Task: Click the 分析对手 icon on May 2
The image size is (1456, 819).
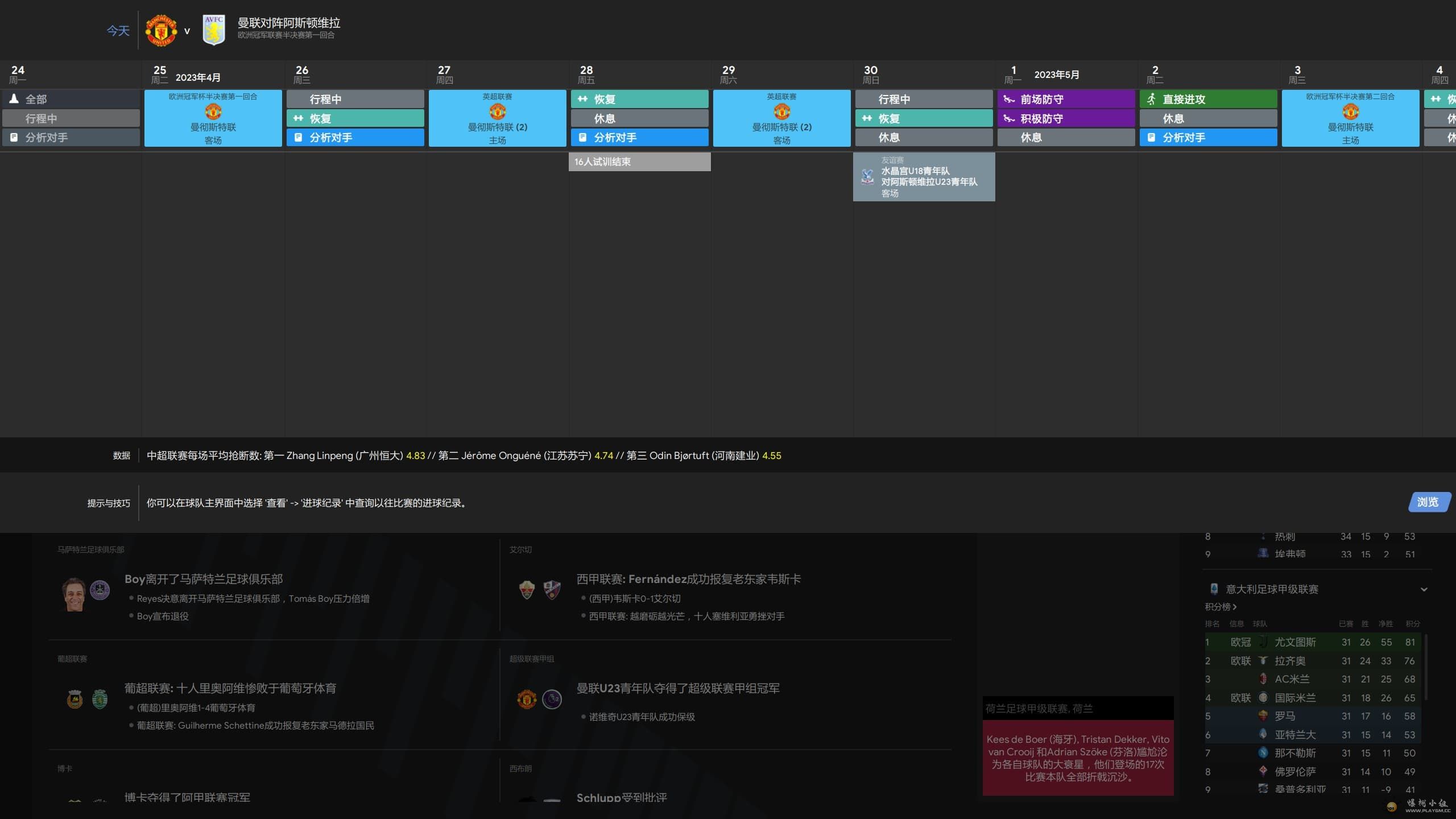Action: (x=1151, y=137)
